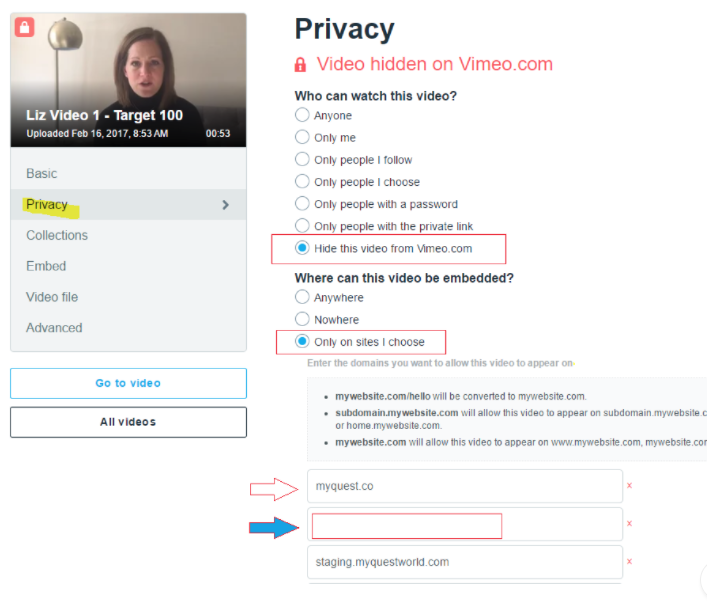
Task: Remove the staging.myquestworld.com domain with its x
Action: point(629,562)
